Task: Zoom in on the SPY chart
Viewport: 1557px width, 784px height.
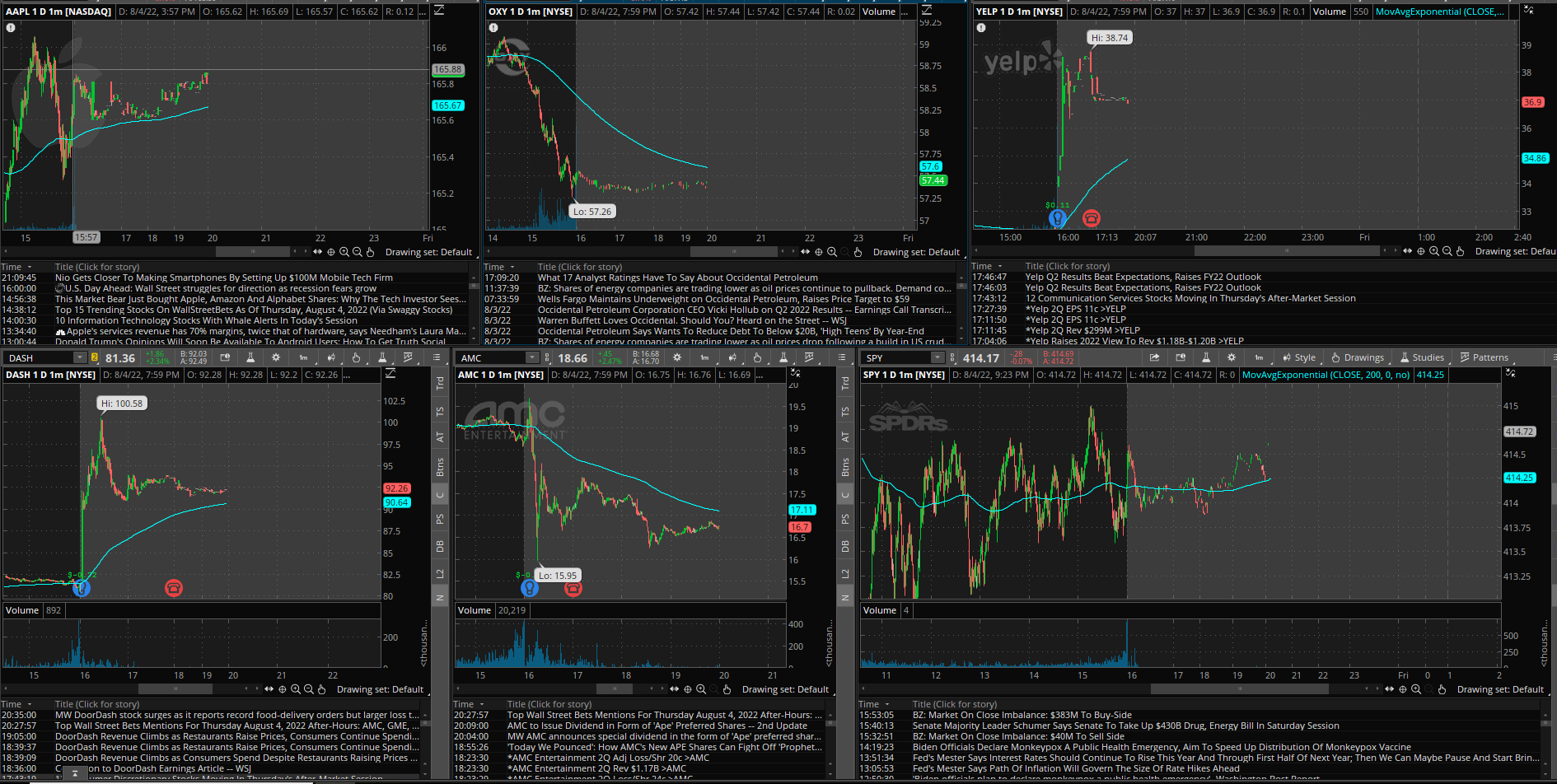Action: pos(1416,689)
